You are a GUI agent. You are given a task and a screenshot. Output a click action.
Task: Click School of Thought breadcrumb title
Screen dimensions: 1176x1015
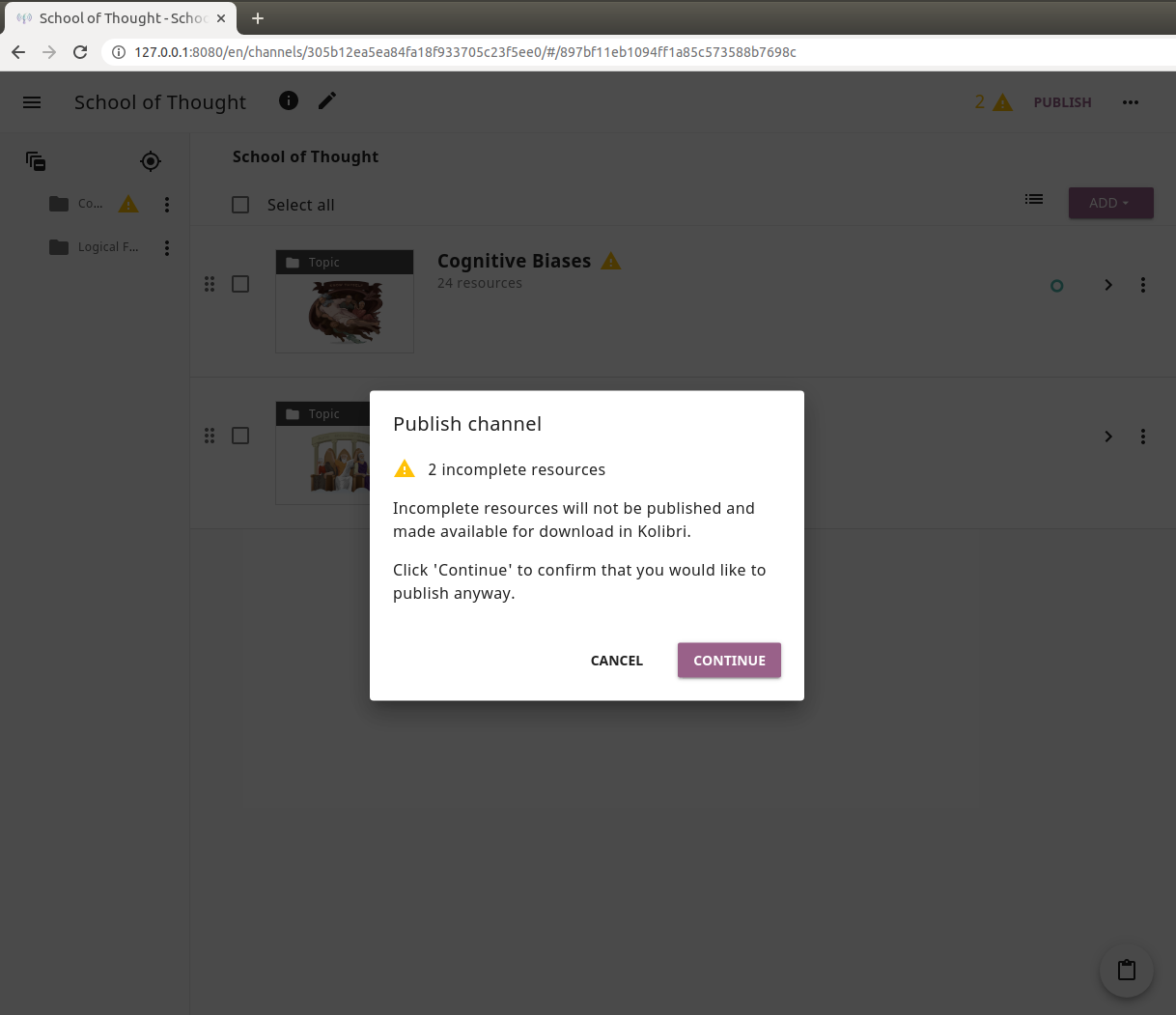coord(305,156)
